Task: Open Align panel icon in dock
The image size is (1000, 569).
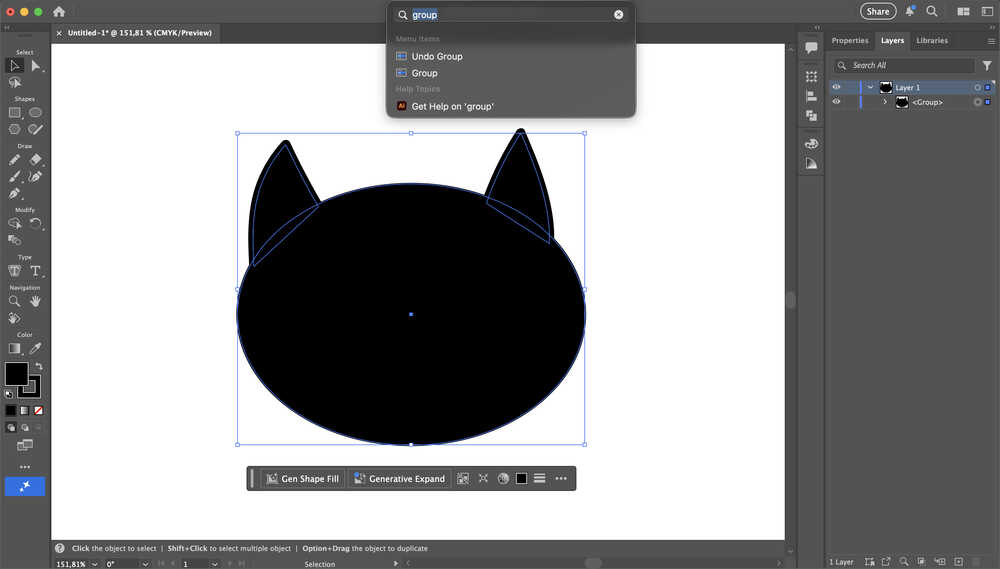Action: (x=811, y=96)
